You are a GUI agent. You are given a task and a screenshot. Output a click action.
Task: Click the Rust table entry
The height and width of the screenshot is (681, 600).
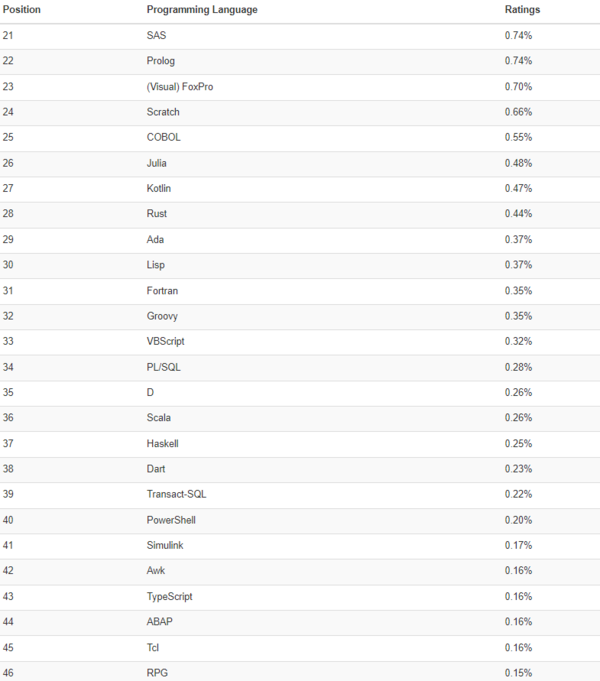156,214
